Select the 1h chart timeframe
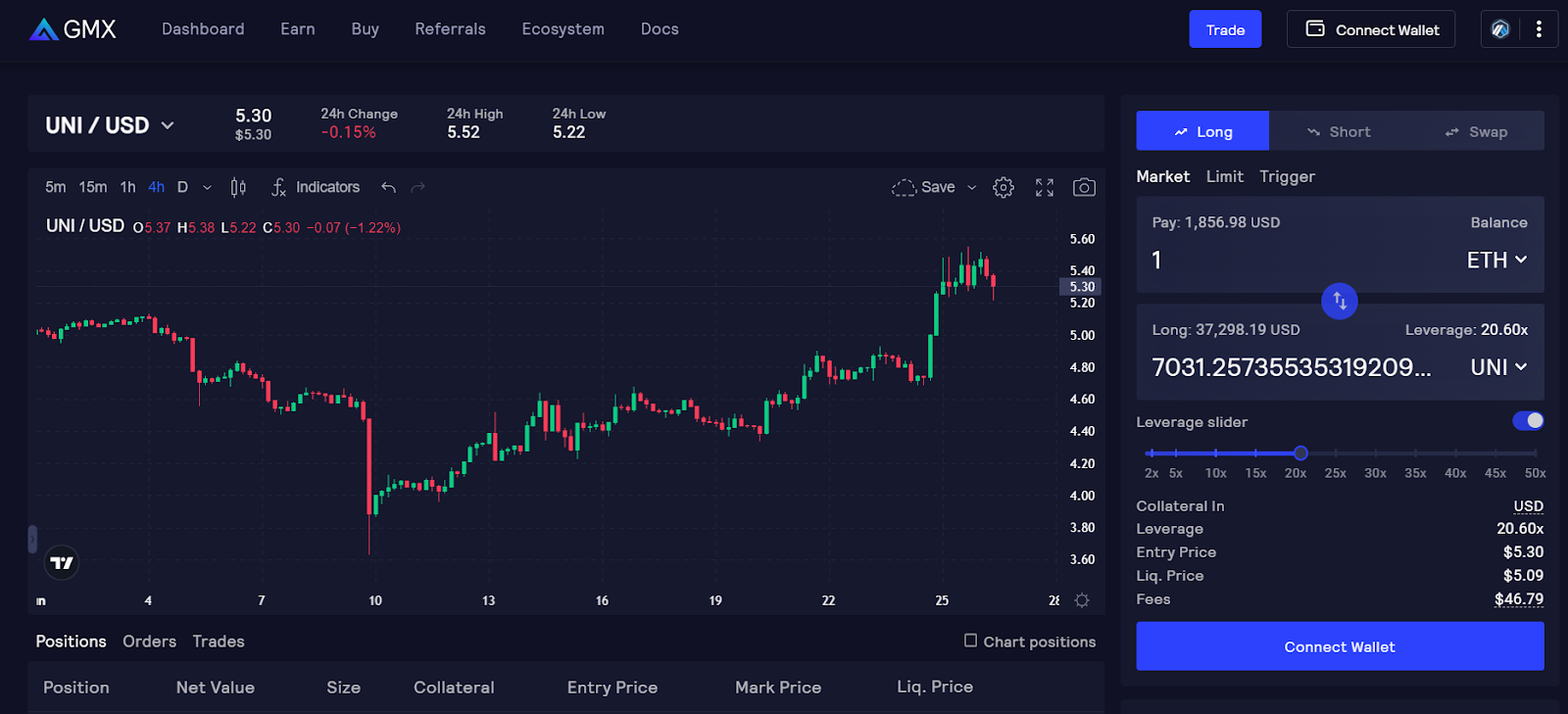 [128, 187]
